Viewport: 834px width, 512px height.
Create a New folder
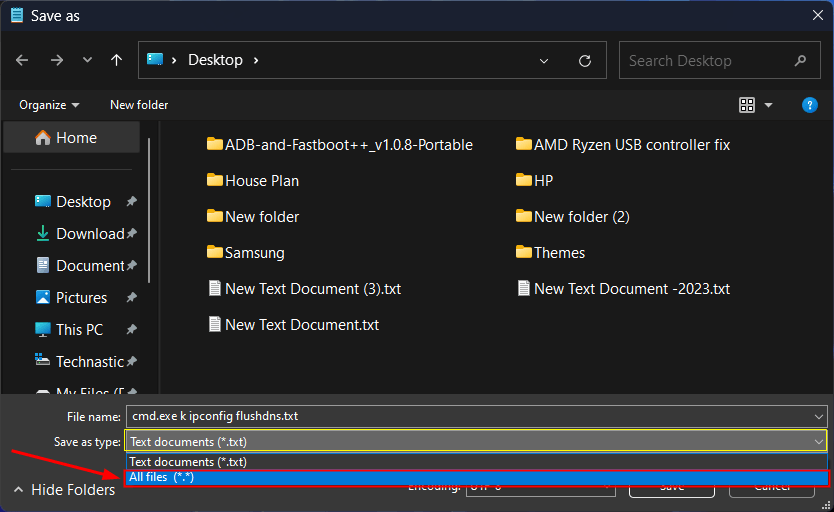click(139, 105)
